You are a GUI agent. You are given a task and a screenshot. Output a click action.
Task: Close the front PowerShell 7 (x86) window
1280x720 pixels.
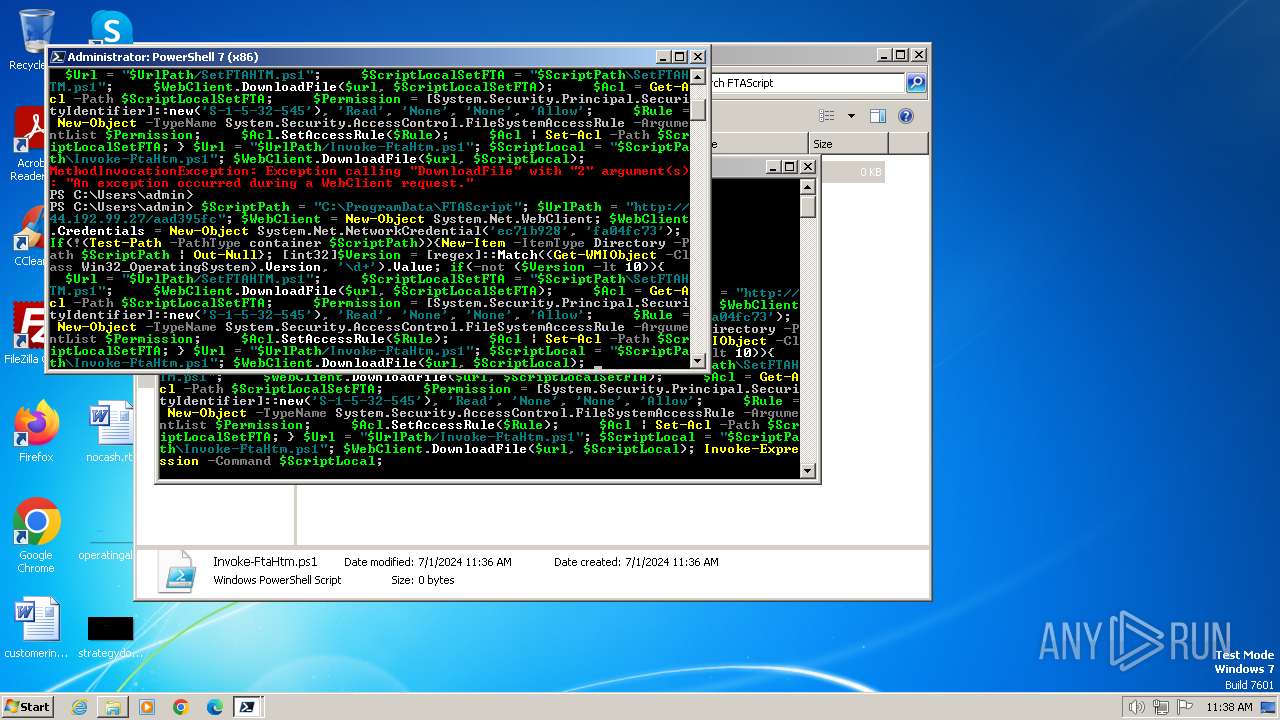[698, 57]
